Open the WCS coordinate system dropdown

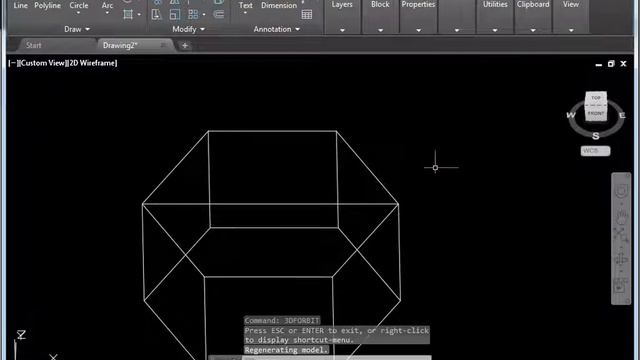click(596, 151)
